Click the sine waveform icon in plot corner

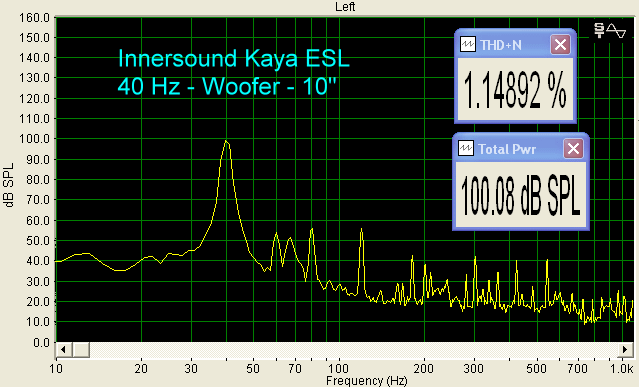(616, 31)
